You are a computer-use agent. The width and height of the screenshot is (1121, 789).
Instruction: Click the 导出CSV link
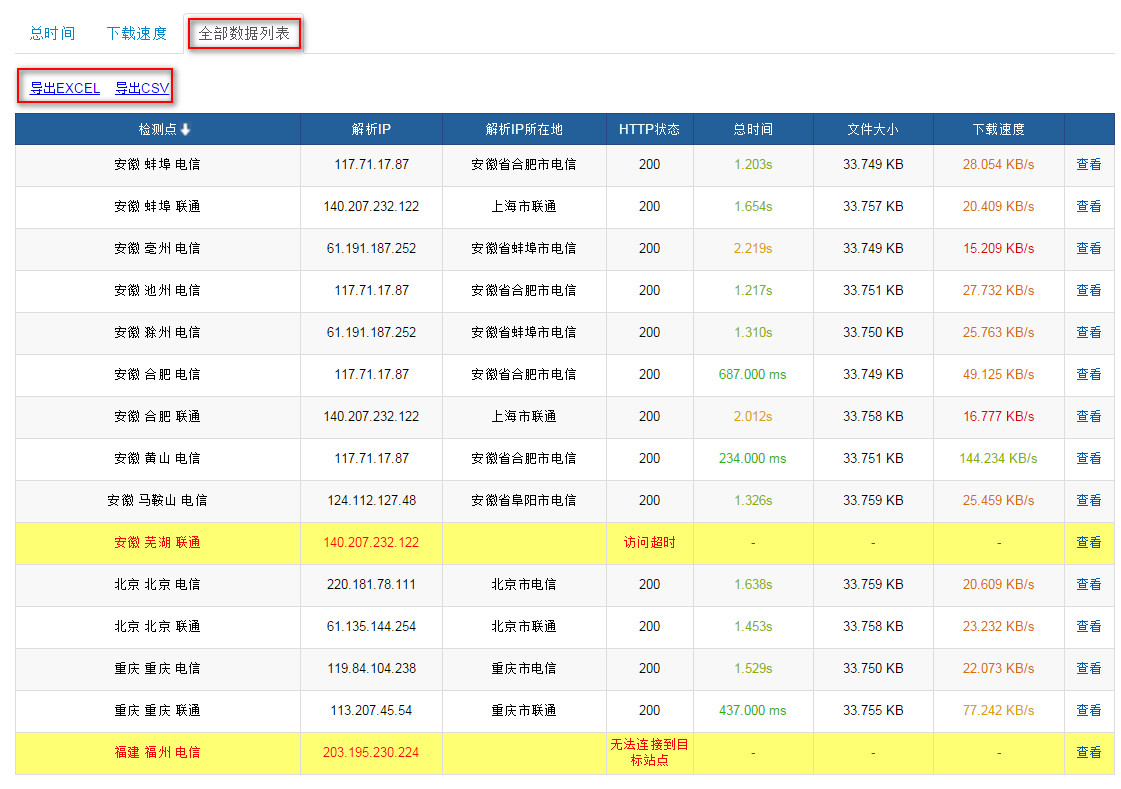click(142, 88)
